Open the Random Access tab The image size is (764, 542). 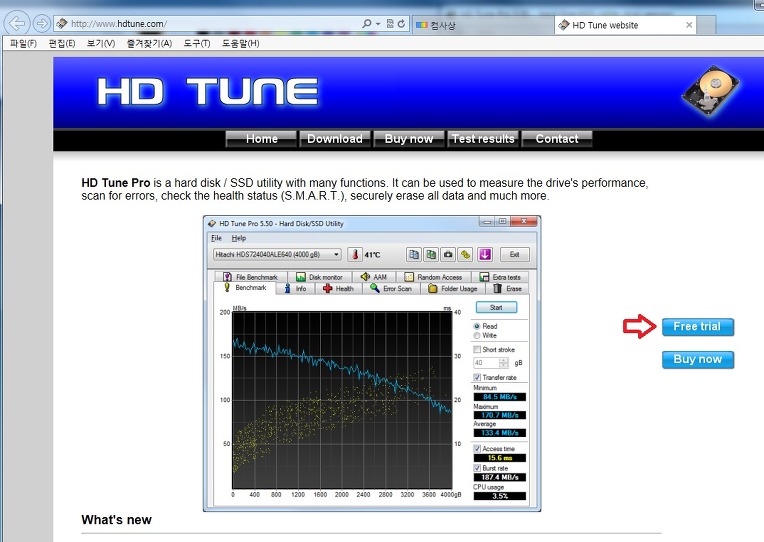click(433, 277)
